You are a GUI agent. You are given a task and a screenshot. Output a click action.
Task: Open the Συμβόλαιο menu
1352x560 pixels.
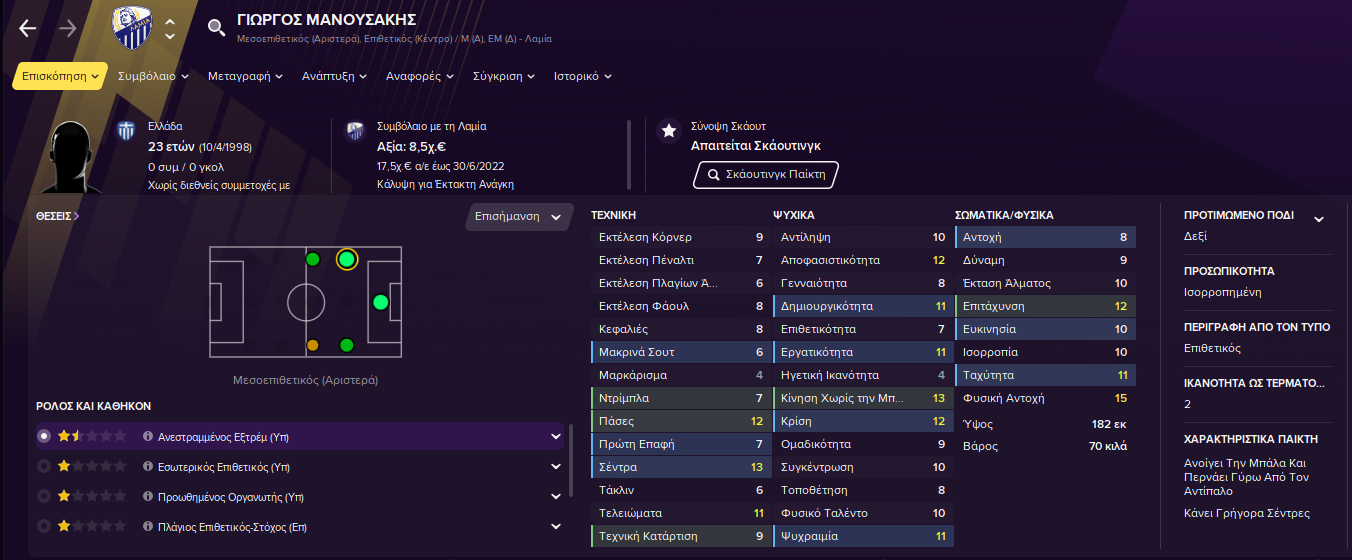(x=153, y=76)
